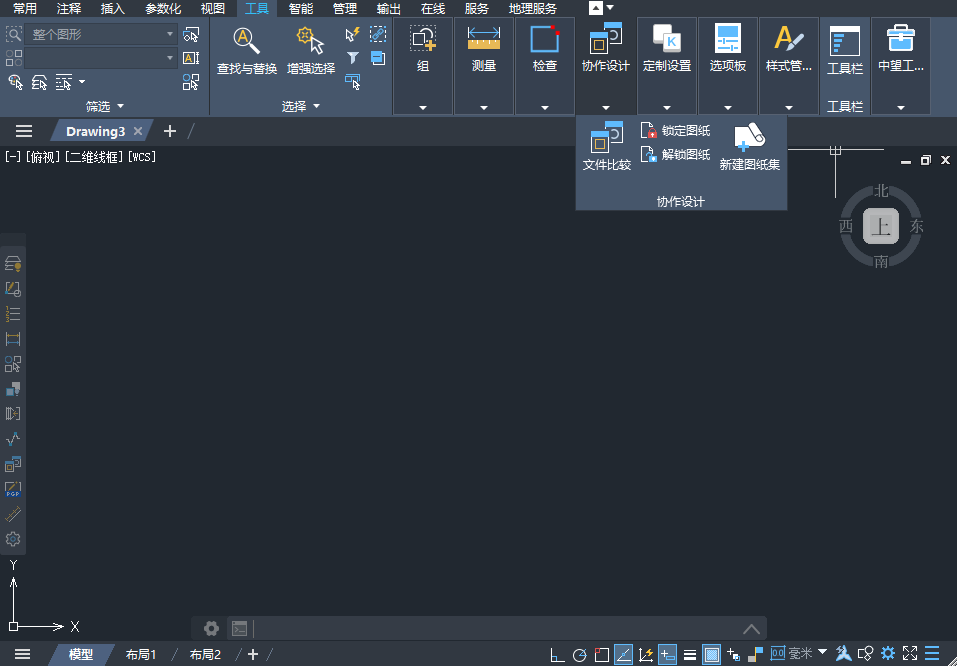Open the 组 group tool

(x=423, y=50)
